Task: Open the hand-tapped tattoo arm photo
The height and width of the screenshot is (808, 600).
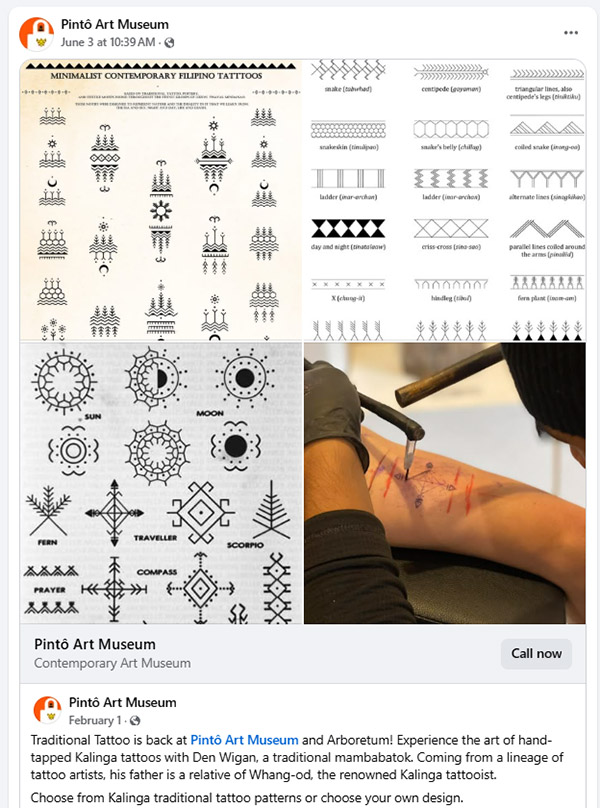Action: point(445,483)
